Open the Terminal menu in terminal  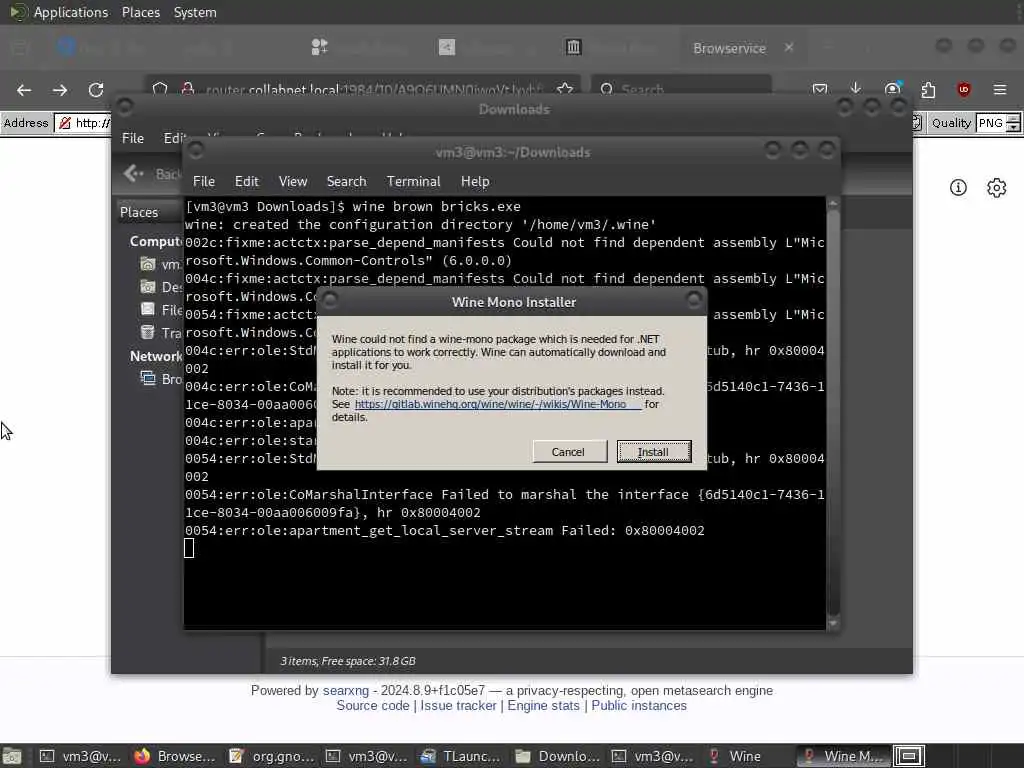click(x=413, y=182)
